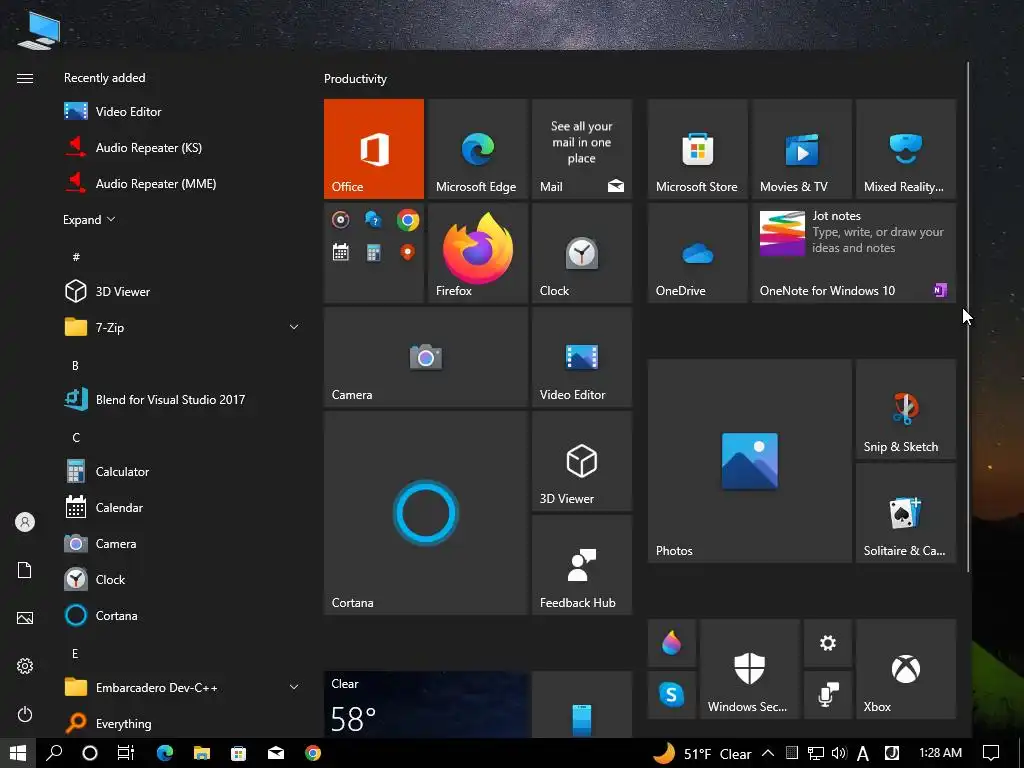This screenshot has width=1024, height=768.
Task: Select the letter E group header
Action: 75,653
